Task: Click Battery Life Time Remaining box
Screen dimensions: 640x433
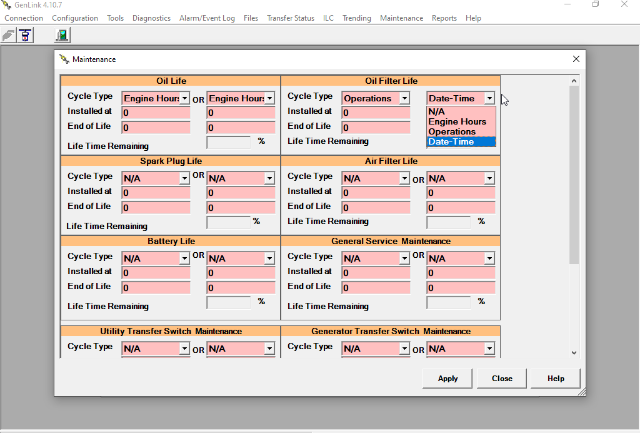Action: click(x=229, y=302)
